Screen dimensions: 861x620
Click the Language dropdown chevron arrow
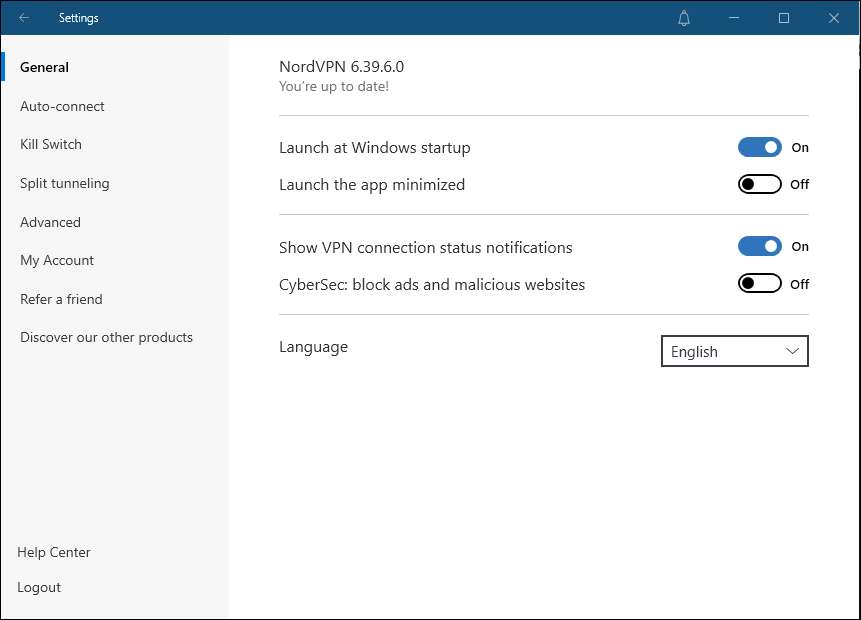pos(792,351)
